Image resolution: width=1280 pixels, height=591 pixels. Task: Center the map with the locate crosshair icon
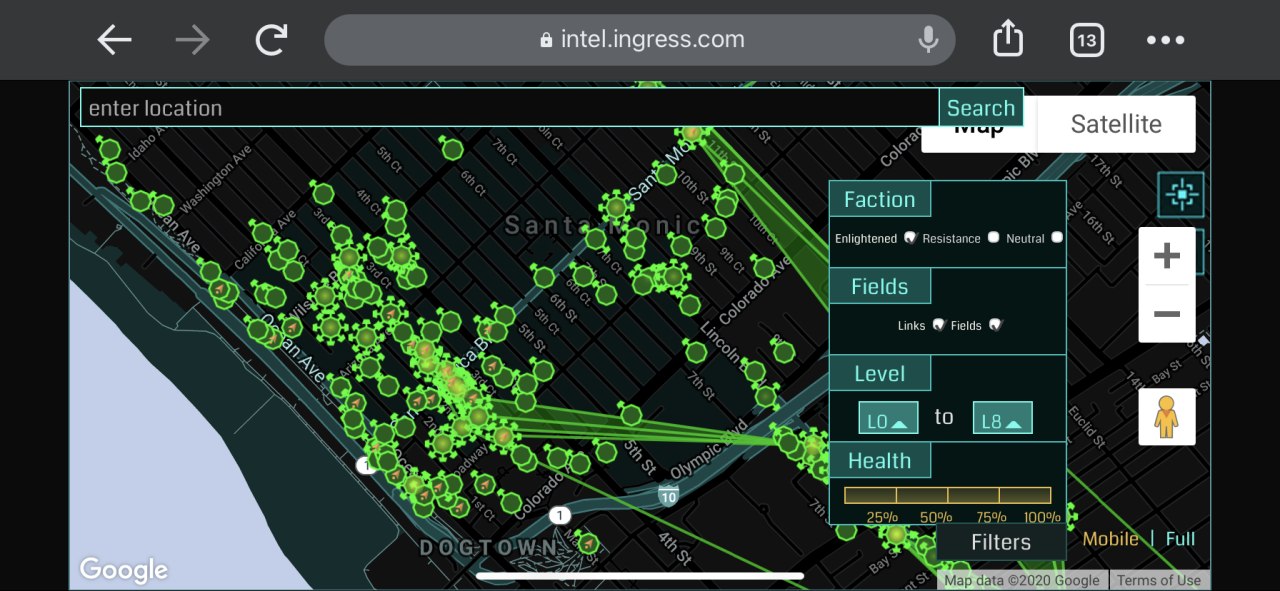(1181, 195)
